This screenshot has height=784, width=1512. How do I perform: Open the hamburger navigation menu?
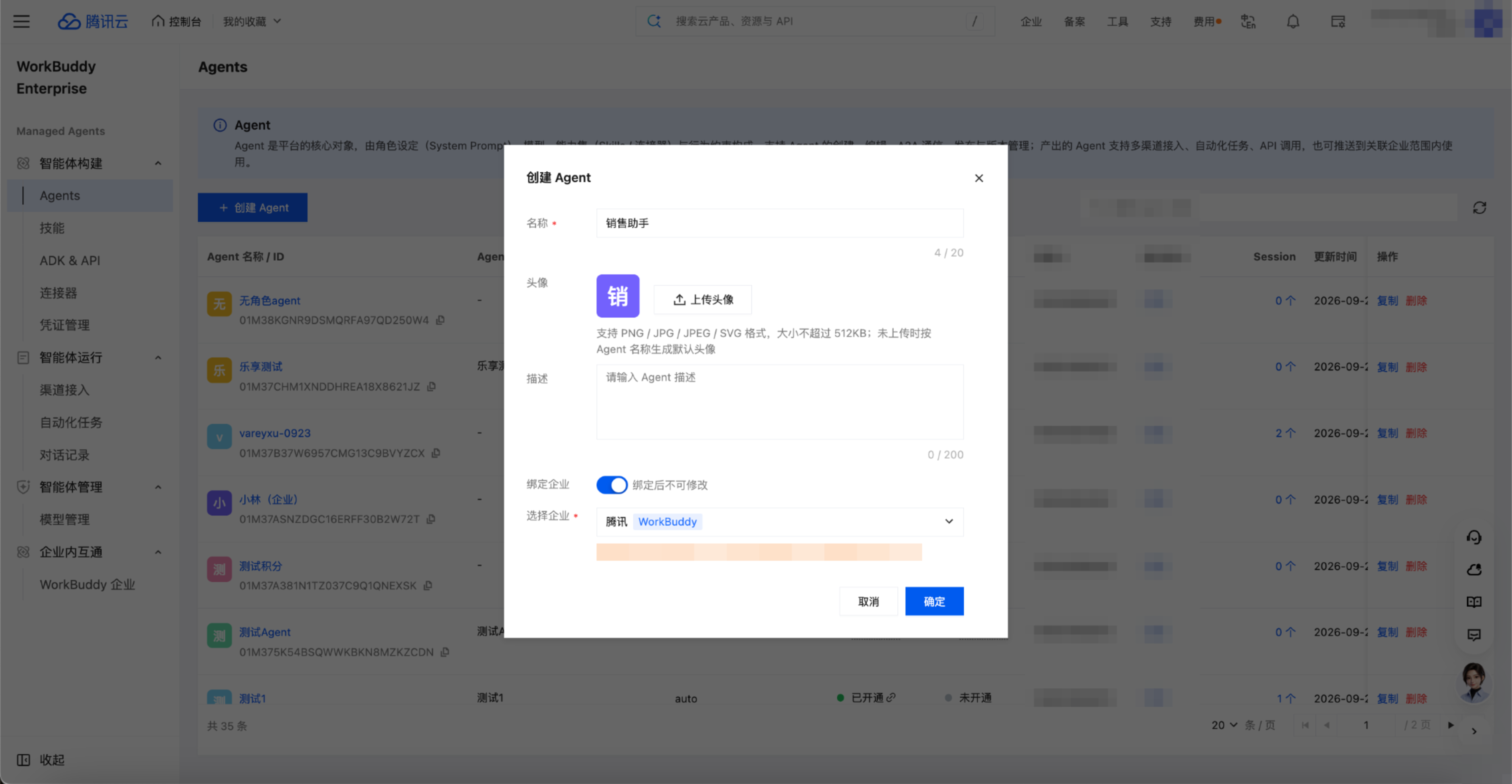[x=21, y=21]
